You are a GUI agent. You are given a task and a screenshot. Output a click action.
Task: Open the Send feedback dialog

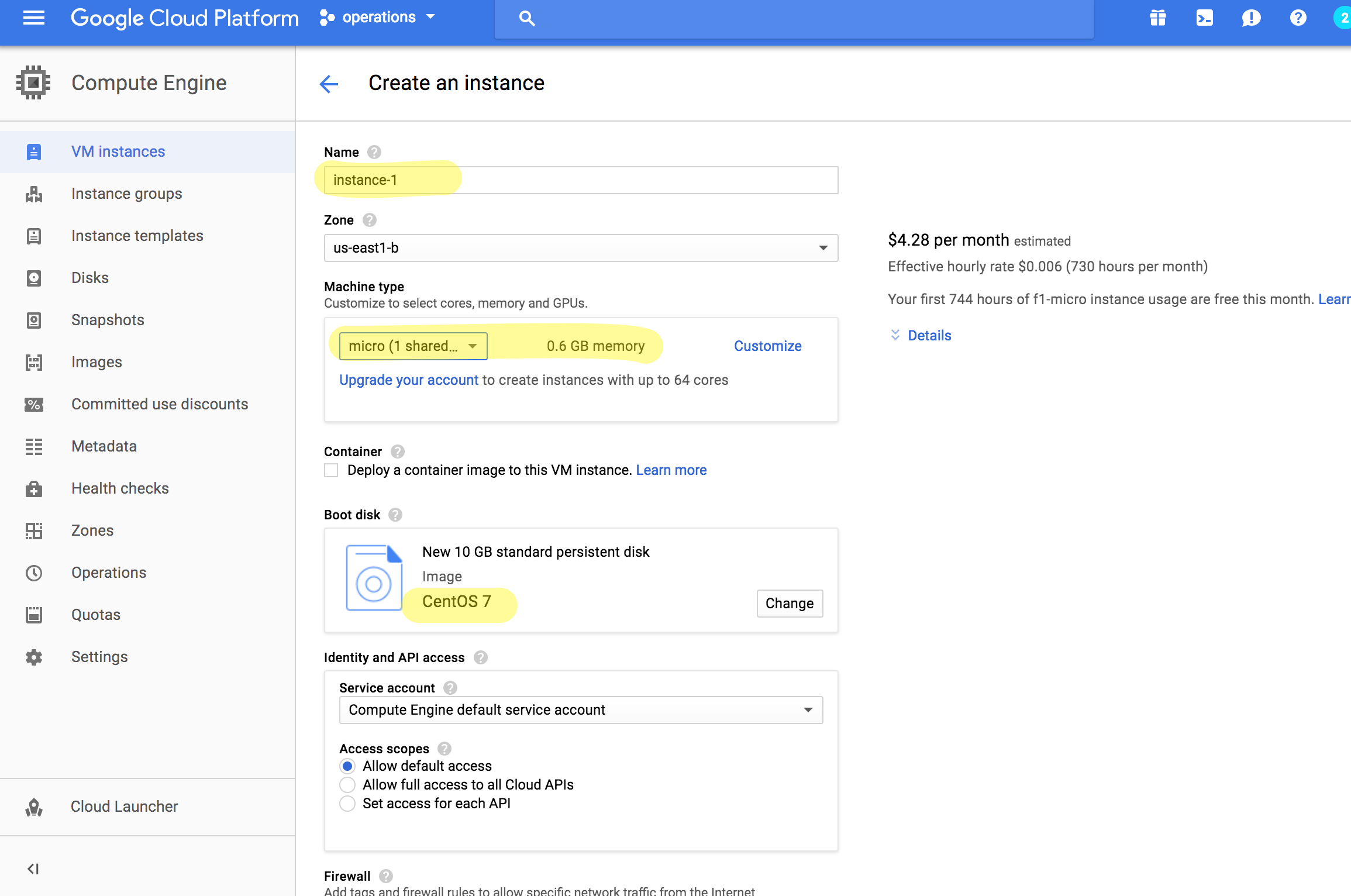click(x=1251, y=18)
